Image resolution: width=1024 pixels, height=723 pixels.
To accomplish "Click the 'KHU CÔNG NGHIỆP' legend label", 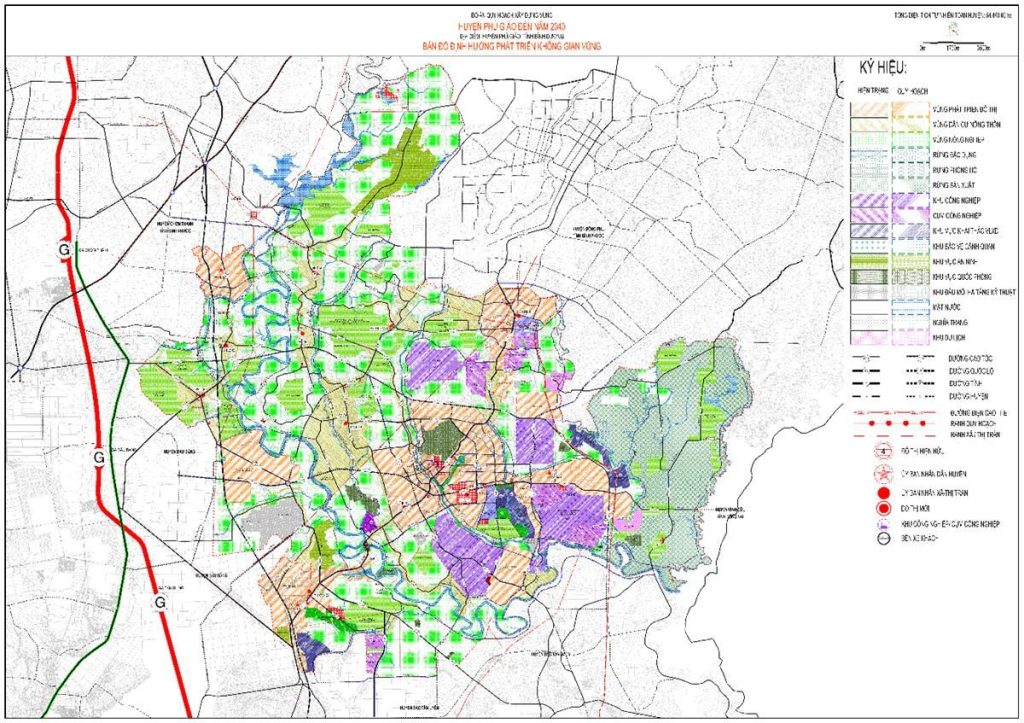I will click(x=957, y=201).
